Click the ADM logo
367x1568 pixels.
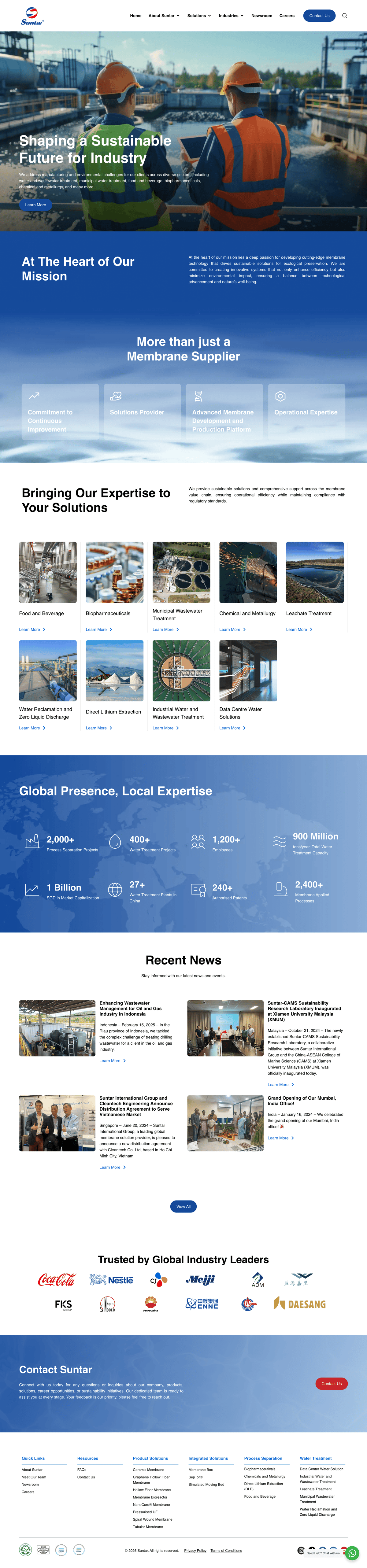click(258, 1280)
